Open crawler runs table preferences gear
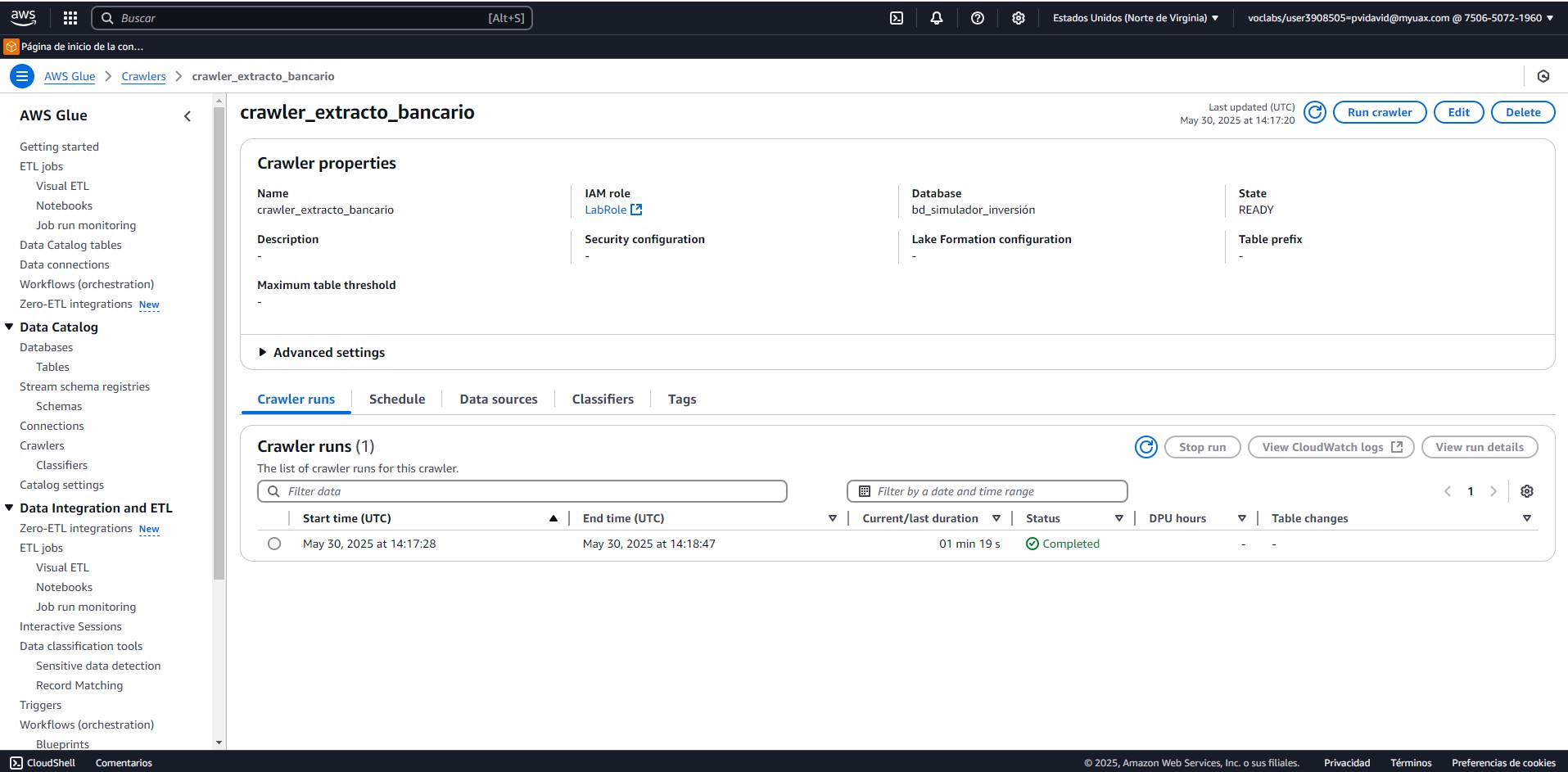Image resolution: width=1568 pixels, height=772 pixels. [1527, 491]
